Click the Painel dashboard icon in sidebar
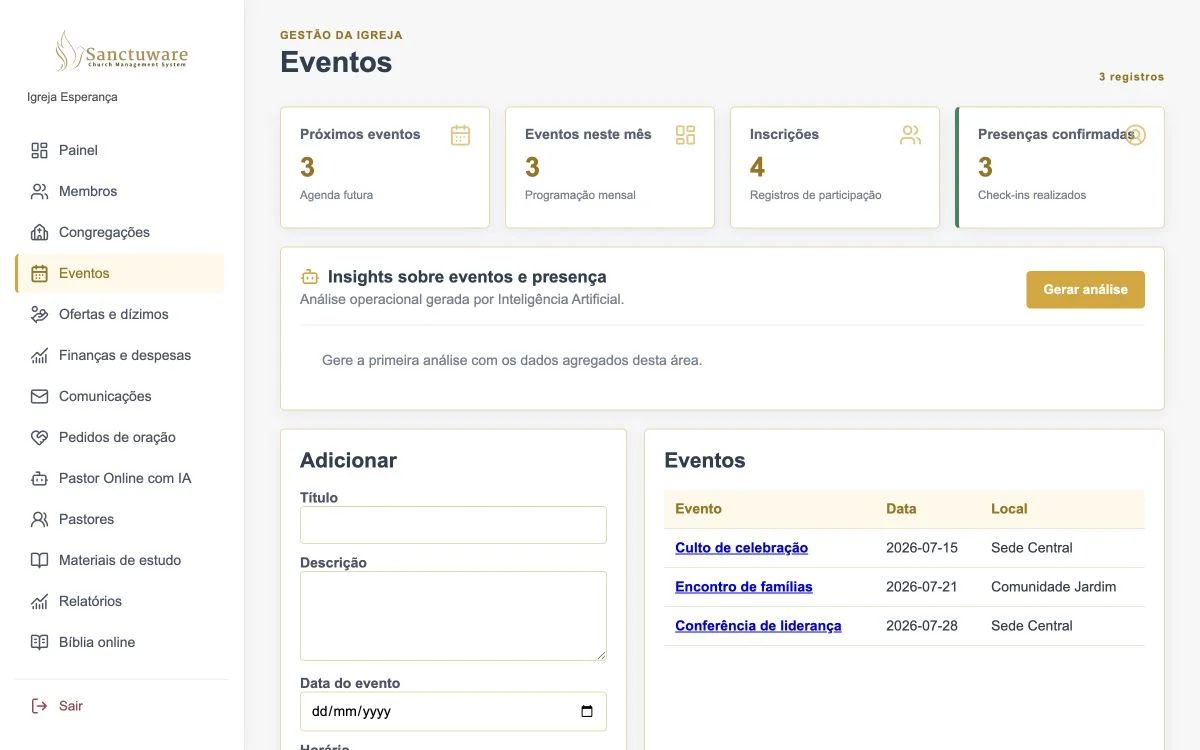The image size is (1200, 750). [x=39, y=150]
